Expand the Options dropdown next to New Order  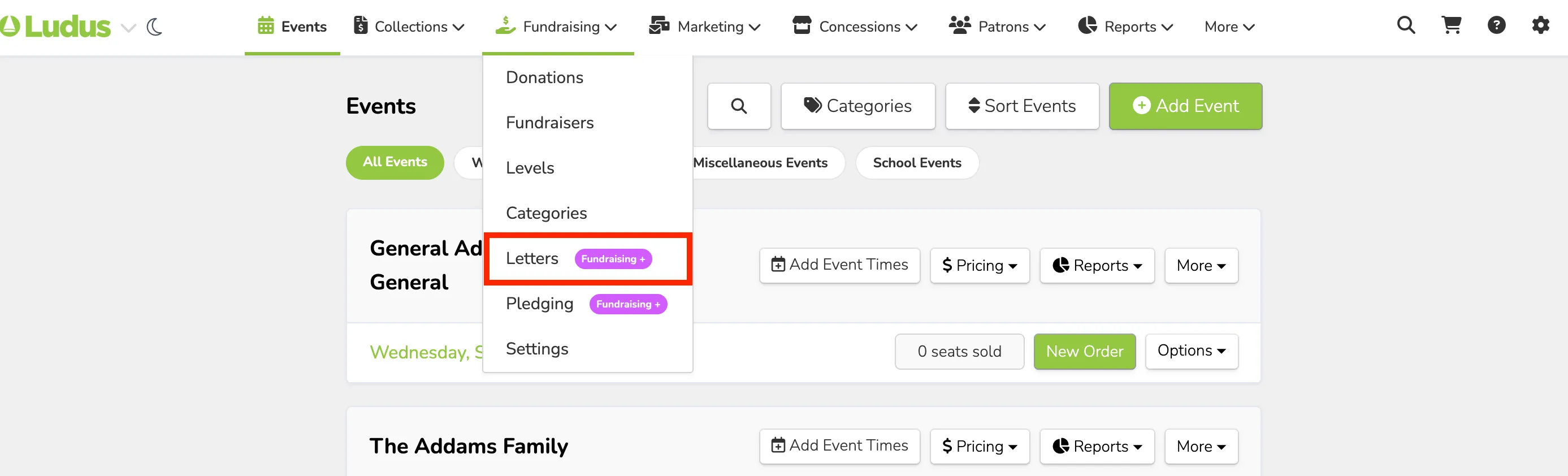pyautogui.click(x=1192, y=351)
